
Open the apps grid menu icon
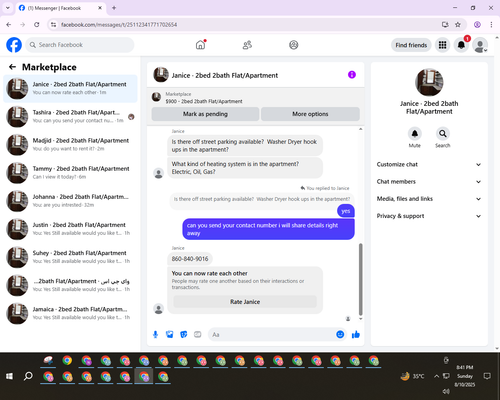(x=442, y=45)
